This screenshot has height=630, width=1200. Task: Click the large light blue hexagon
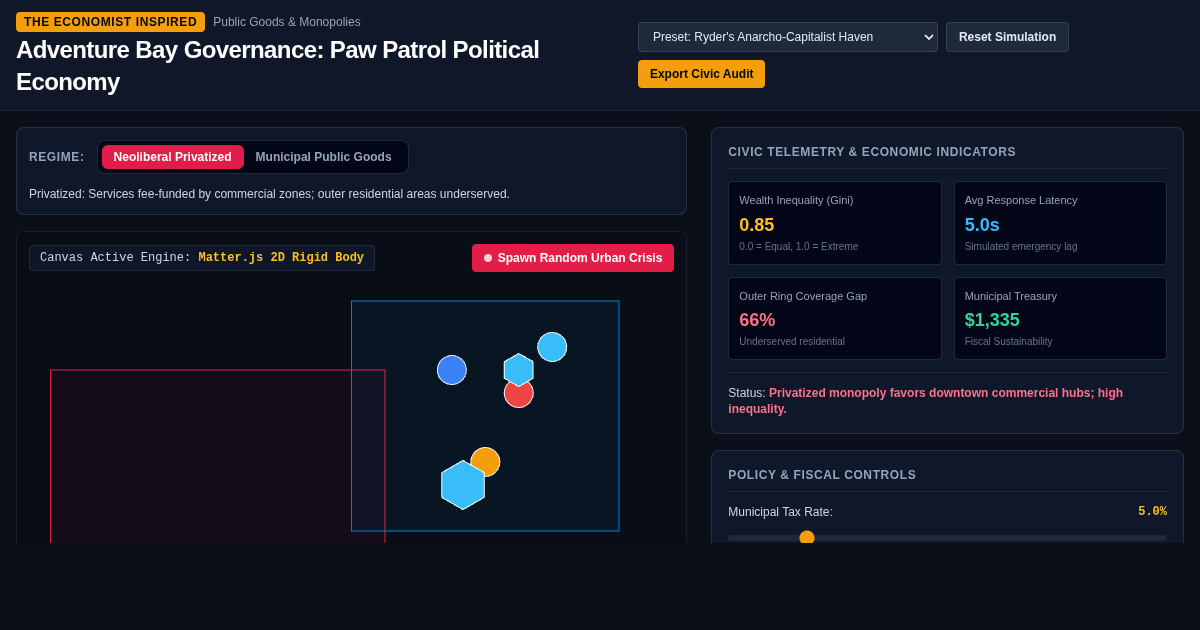point(463,485)
